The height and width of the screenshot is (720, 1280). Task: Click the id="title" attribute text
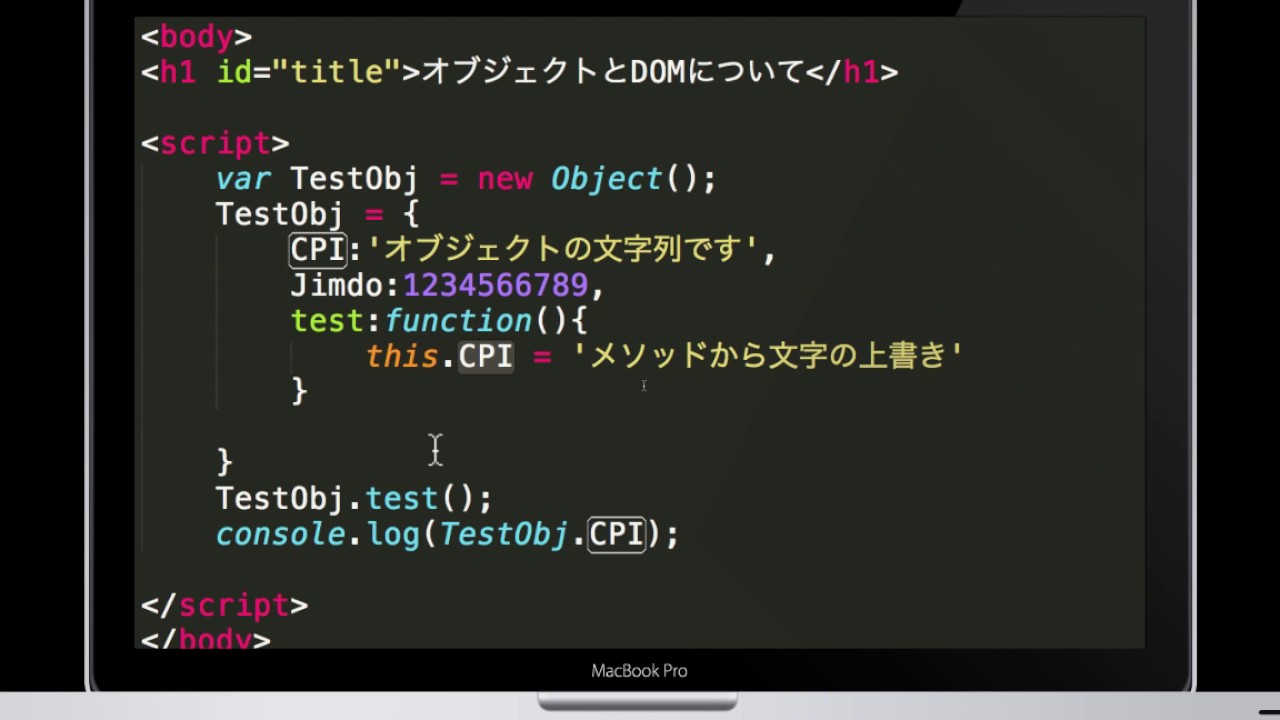pos(309,72)
